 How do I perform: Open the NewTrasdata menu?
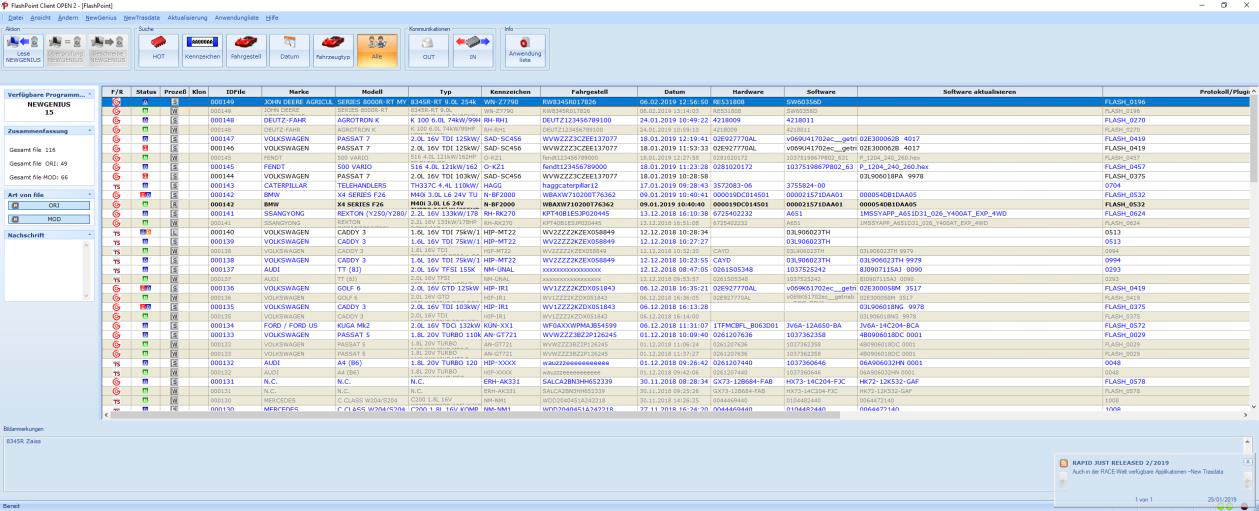(x=141, y=18)
